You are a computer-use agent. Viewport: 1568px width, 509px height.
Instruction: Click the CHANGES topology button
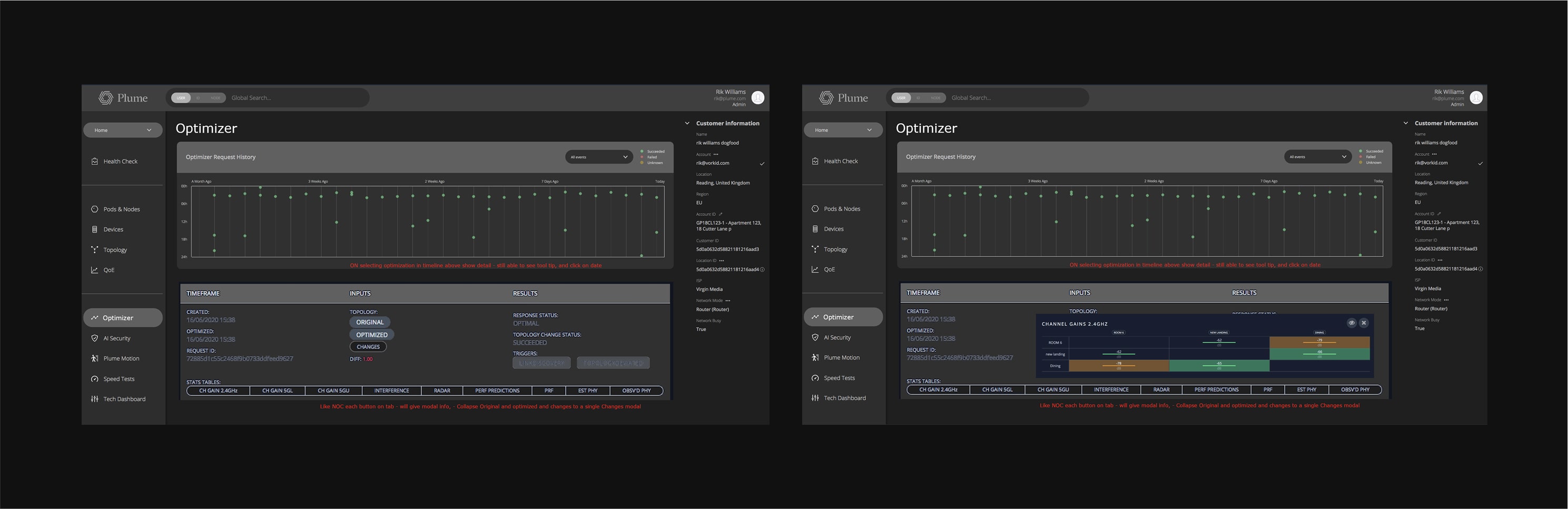[368, 347]
